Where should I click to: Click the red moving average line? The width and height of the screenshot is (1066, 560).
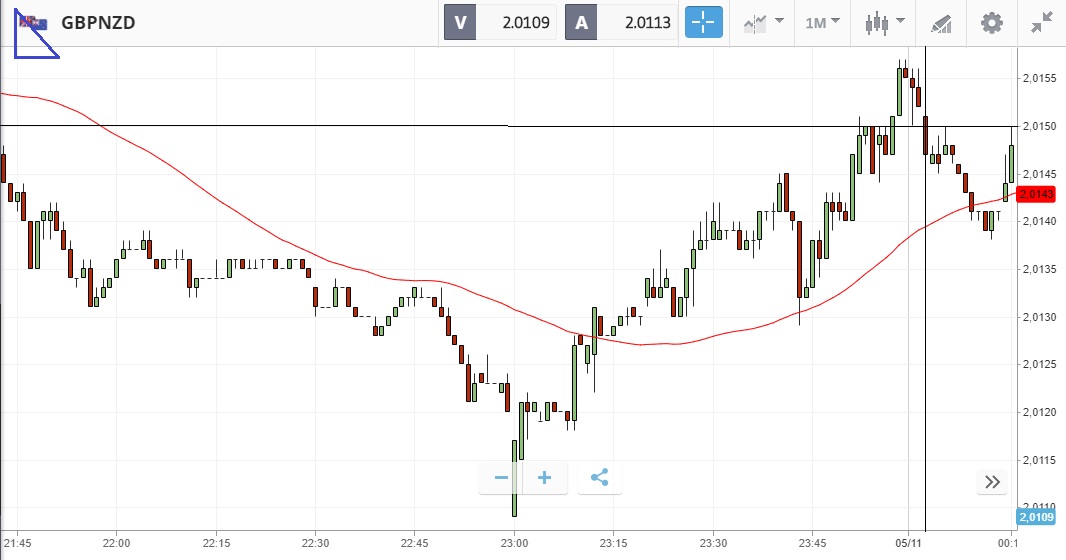(x=300, y=252)
